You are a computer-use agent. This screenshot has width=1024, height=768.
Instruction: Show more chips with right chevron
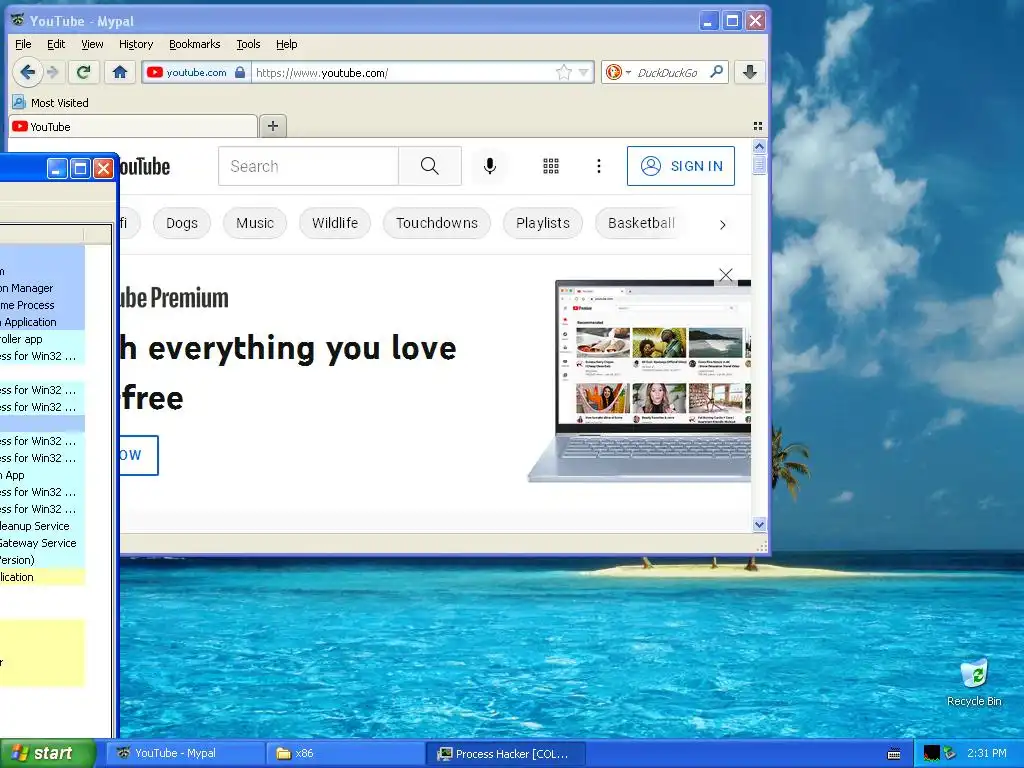(722, 225)
